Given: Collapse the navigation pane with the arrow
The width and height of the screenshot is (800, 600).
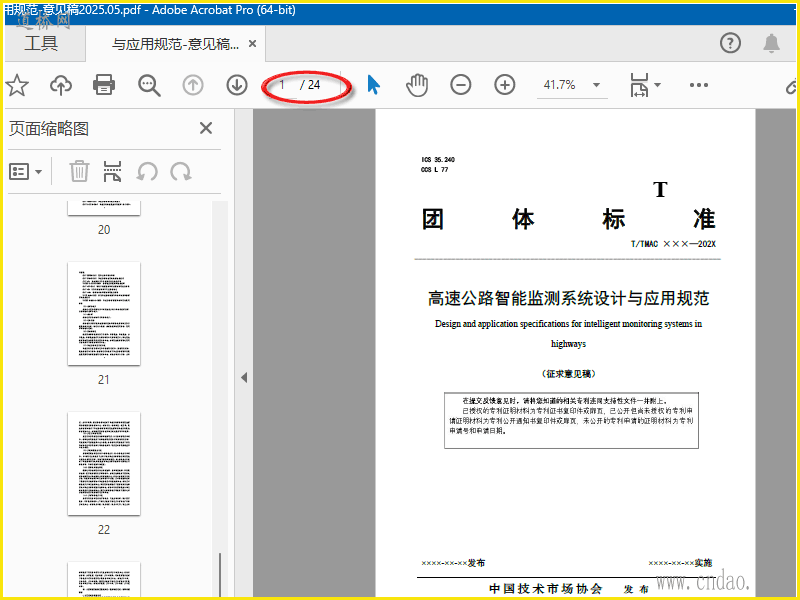Looking at the screenshot, I should click(244, 378).
